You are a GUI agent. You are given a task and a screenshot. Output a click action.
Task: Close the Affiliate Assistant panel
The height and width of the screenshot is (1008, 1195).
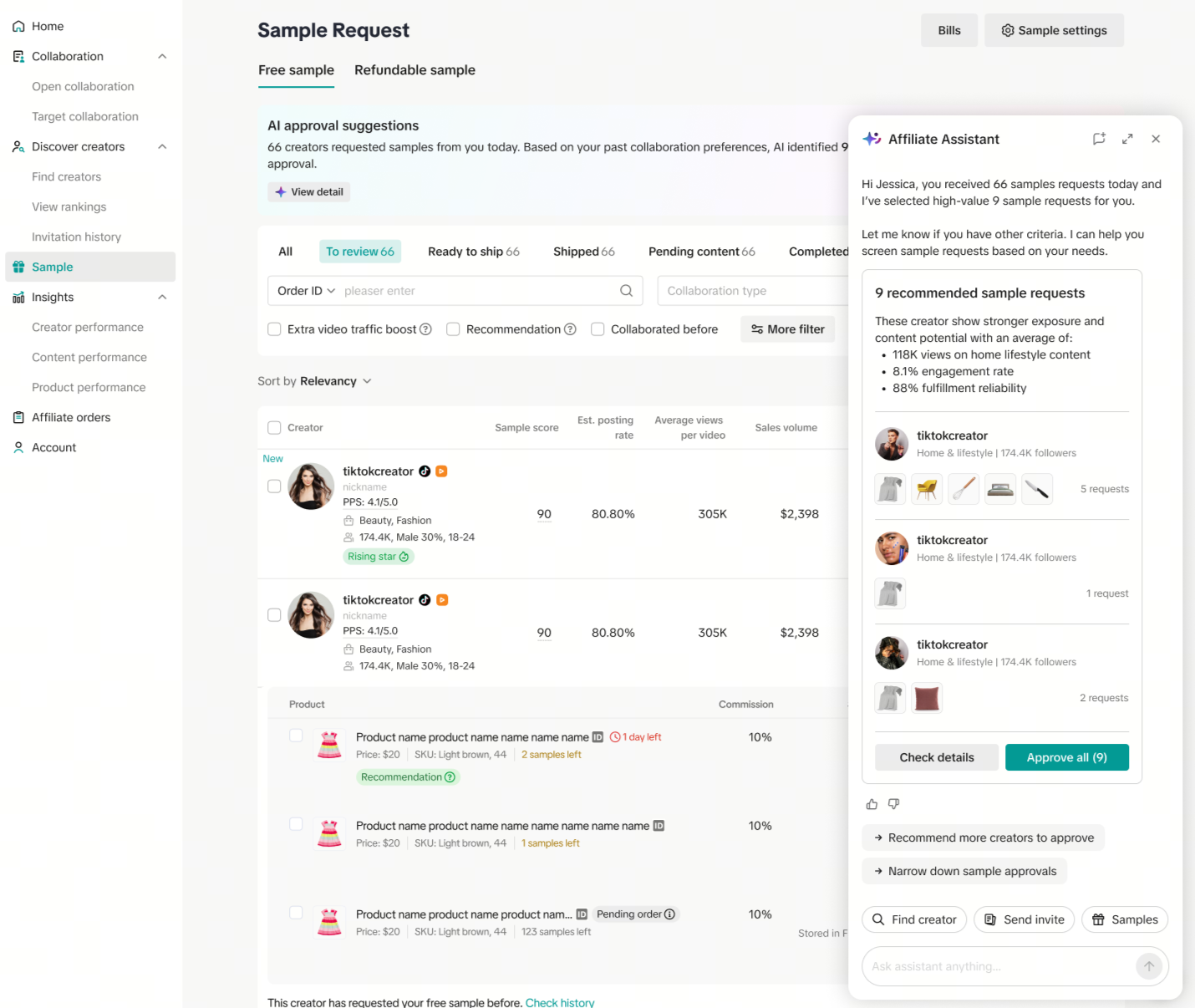[1156, 139]
